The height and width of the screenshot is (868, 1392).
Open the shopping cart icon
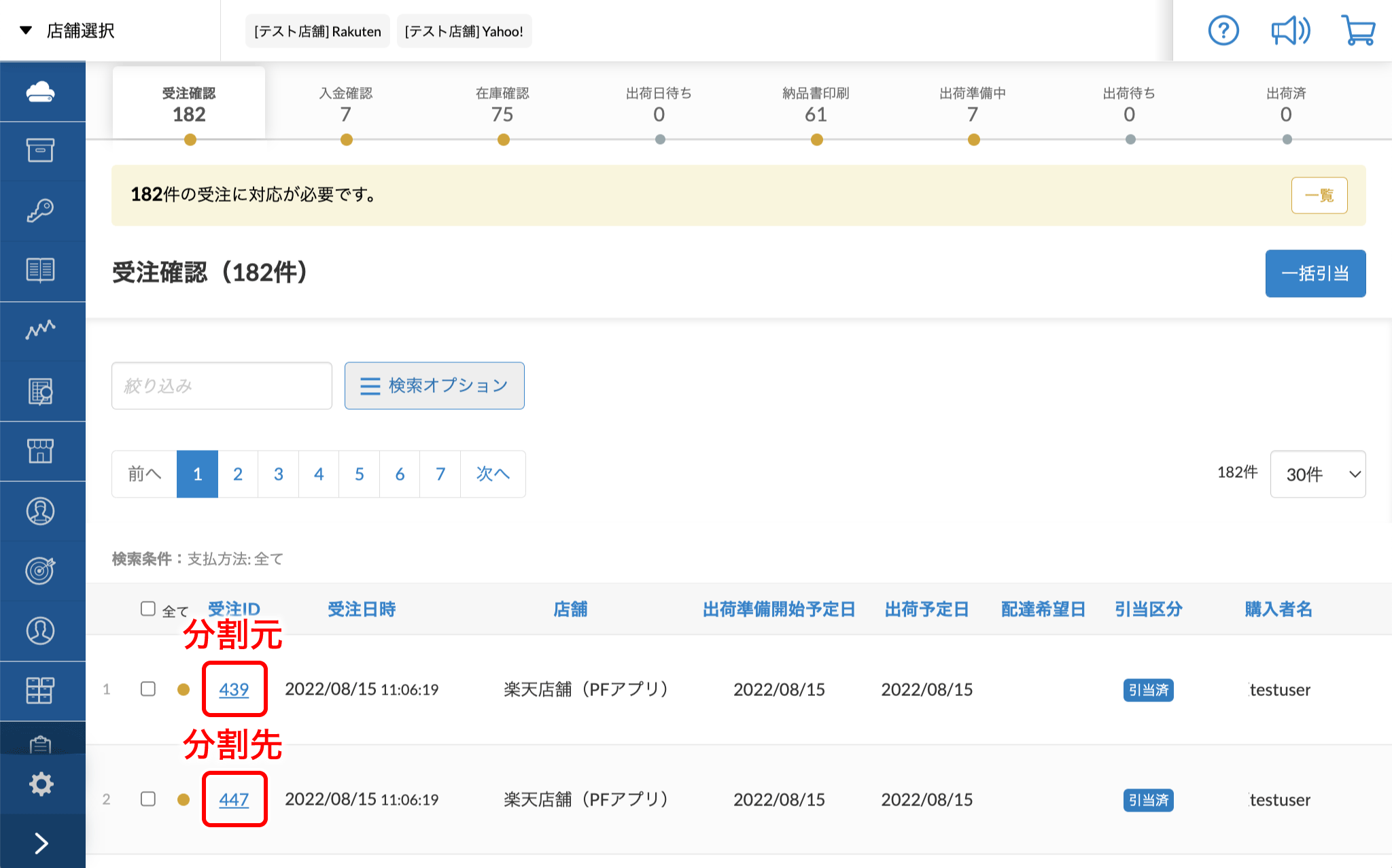coord(1358,31)
